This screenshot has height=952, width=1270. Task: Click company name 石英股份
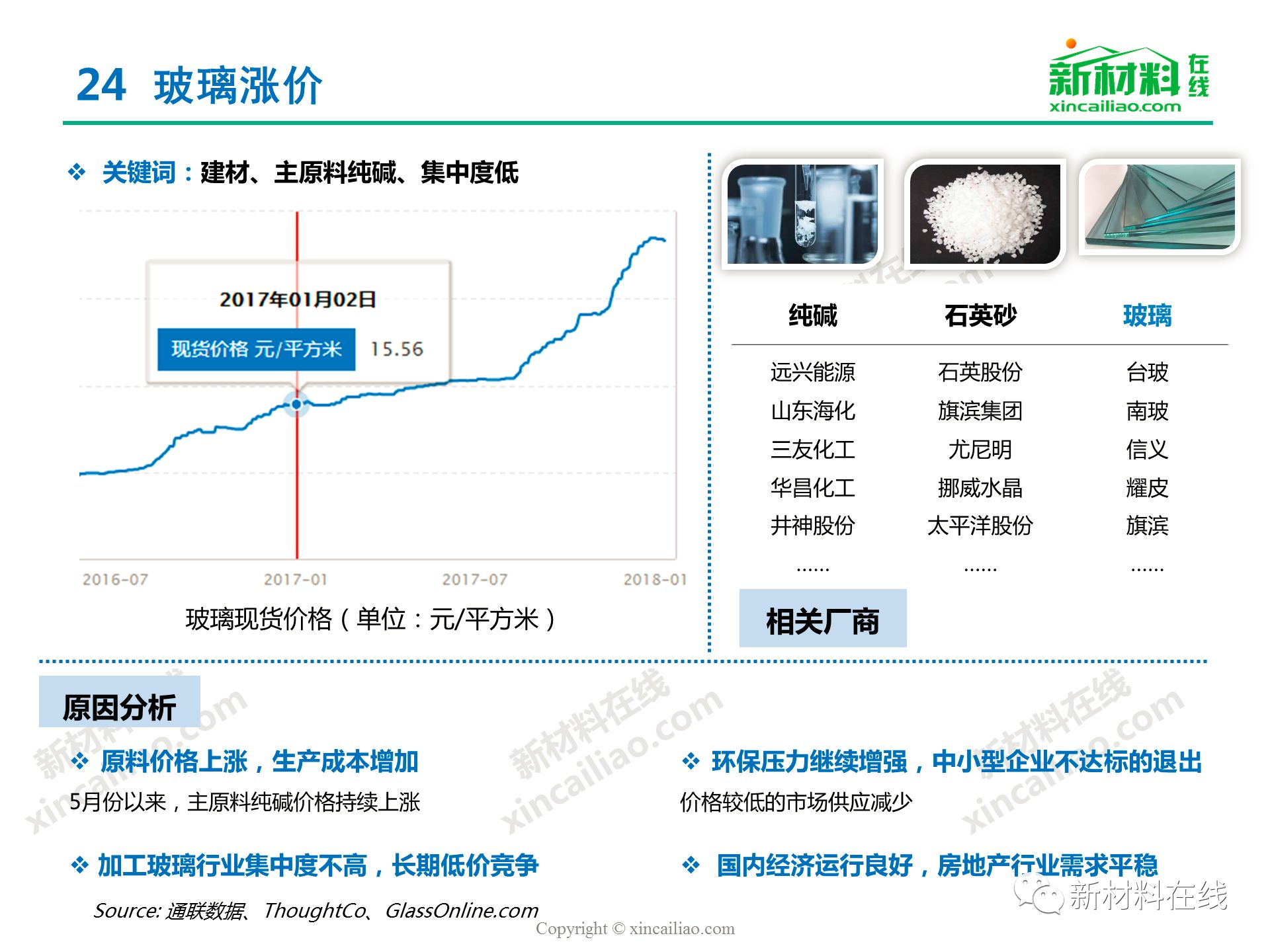coord(980,372)
